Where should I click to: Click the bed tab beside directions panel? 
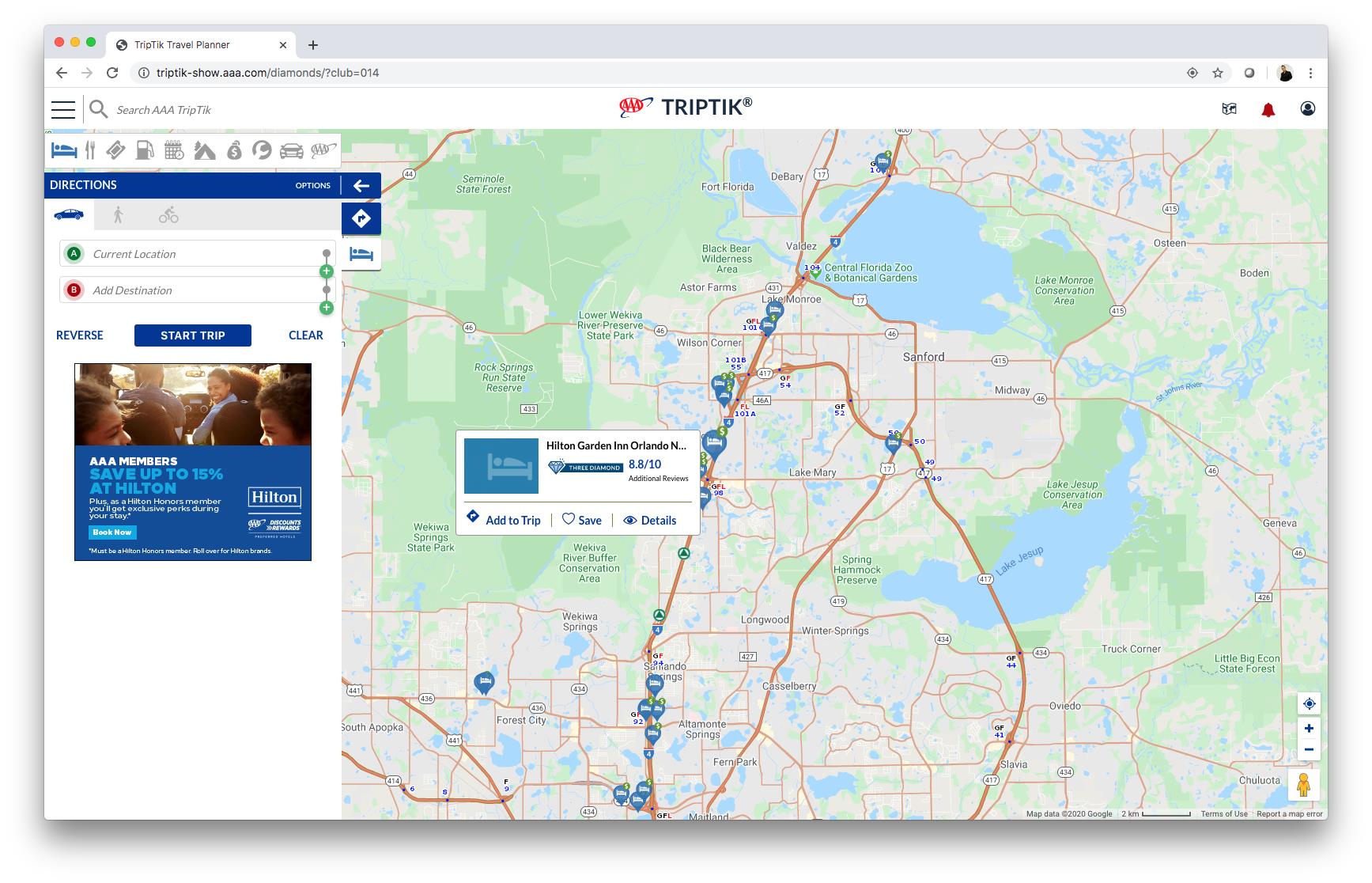361,254
